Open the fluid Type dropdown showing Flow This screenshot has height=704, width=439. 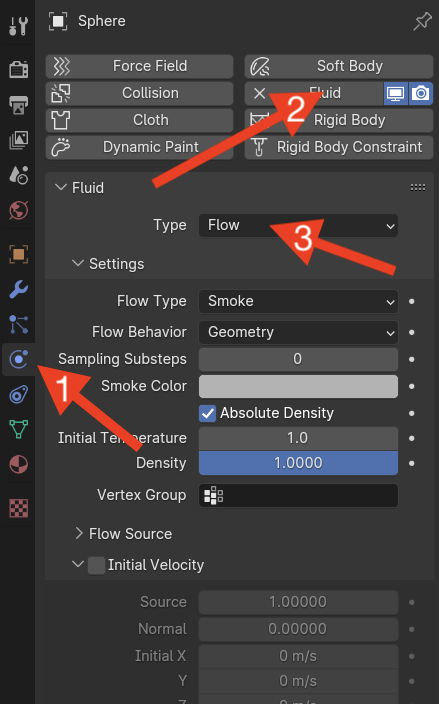(x=298, y=225)
